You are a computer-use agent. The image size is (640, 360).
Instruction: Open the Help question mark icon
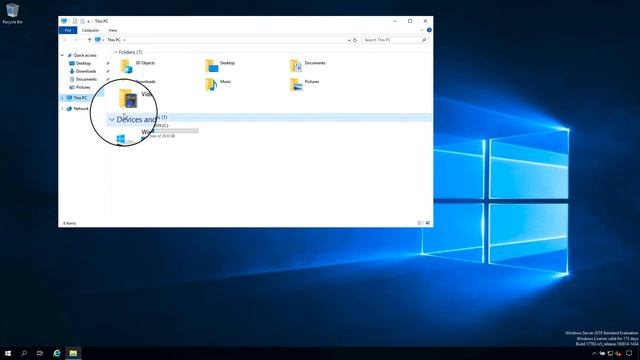tap(429, 30)
